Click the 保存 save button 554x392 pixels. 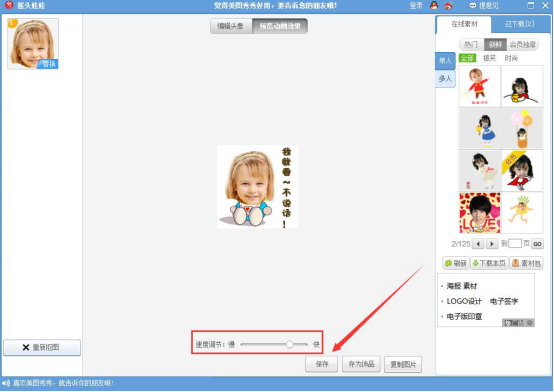(x=322, y=364)
